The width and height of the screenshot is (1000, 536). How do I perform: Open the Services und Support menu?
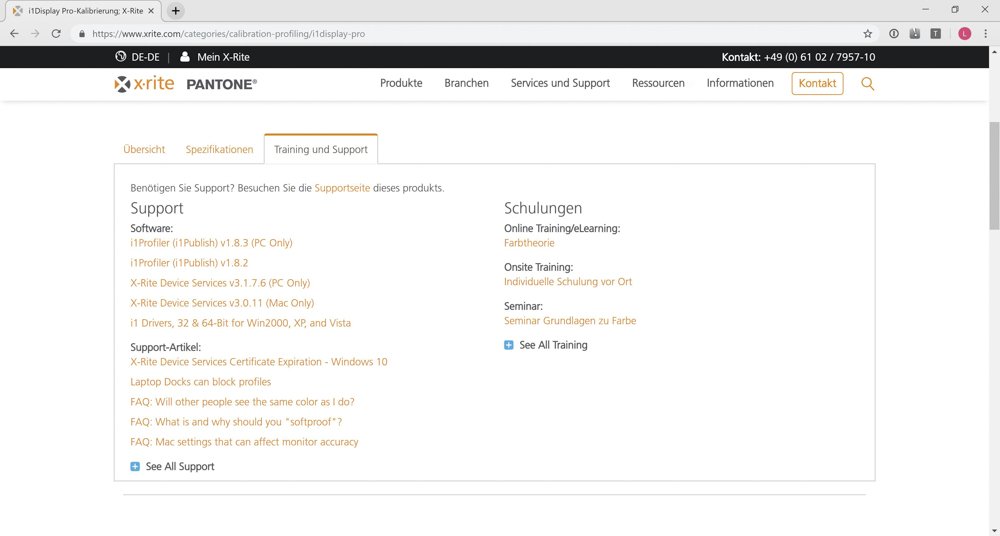(560, 83)
